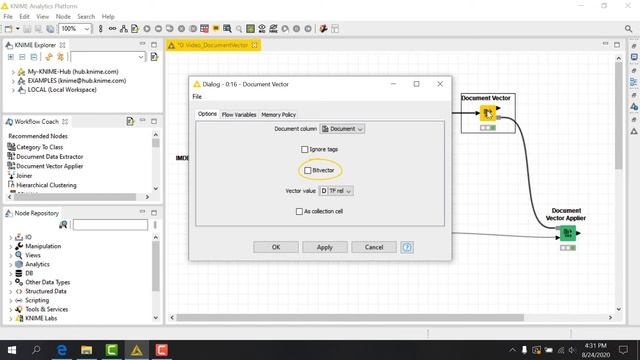The width and height of the screenshot is (640, 360).
Task: Open the dialog's File menu
Action: coord(197,96)
